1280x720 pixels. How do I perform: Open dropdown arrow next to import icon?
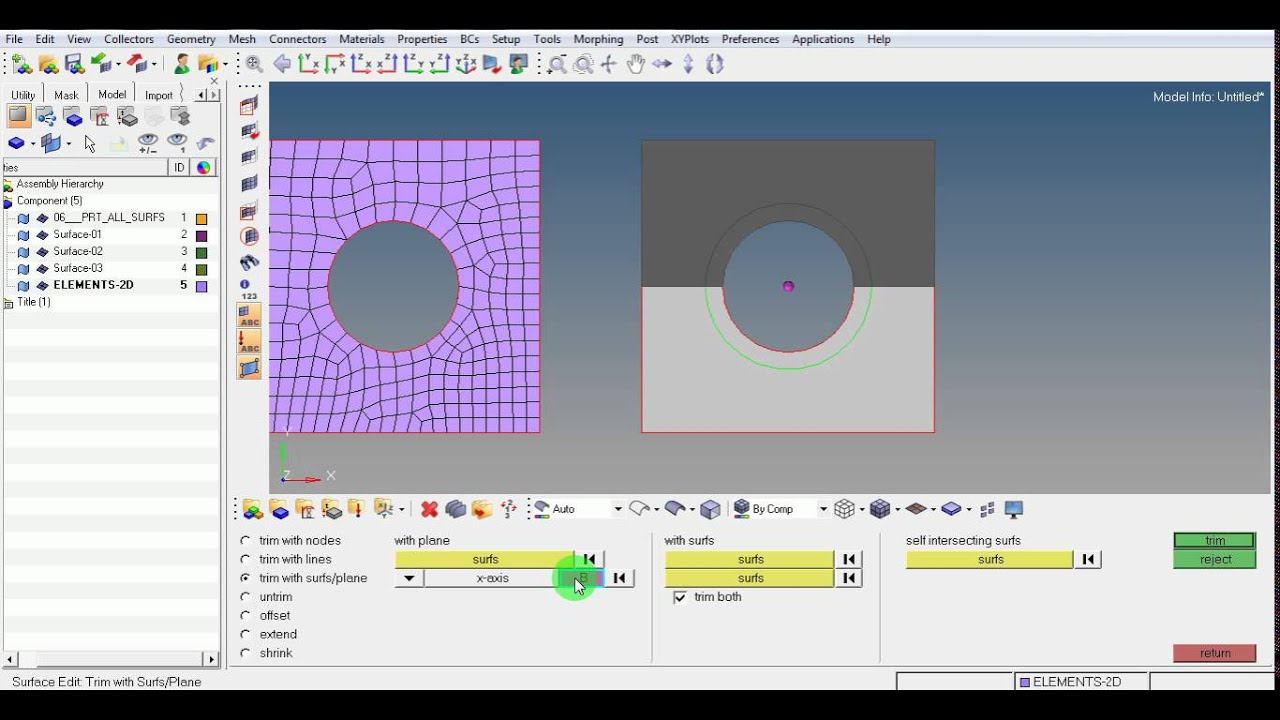(x=118, y=64)
